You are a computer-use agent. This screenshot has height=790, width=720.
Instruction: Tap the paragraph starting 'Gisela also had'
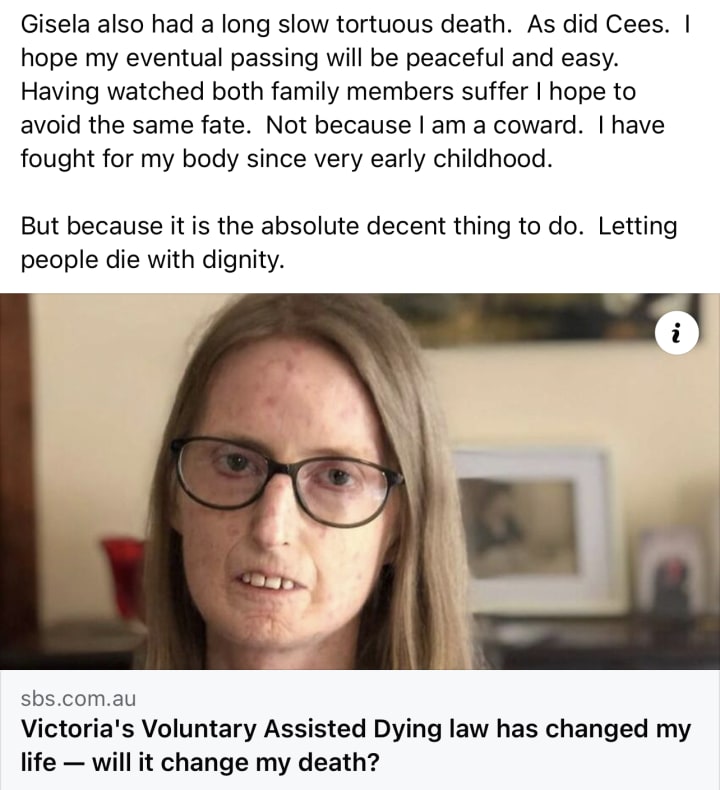click(x=355, y=91)
